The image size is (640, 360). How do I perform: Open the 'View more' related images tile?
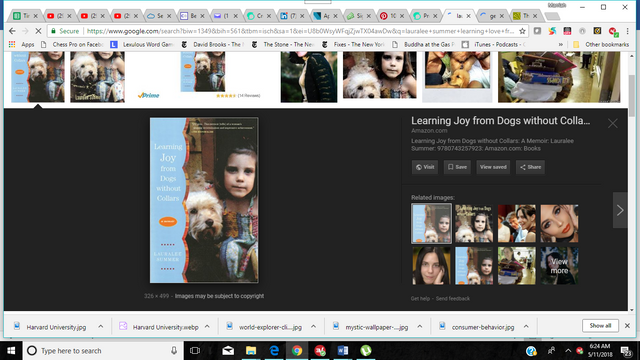coord(559,266)
